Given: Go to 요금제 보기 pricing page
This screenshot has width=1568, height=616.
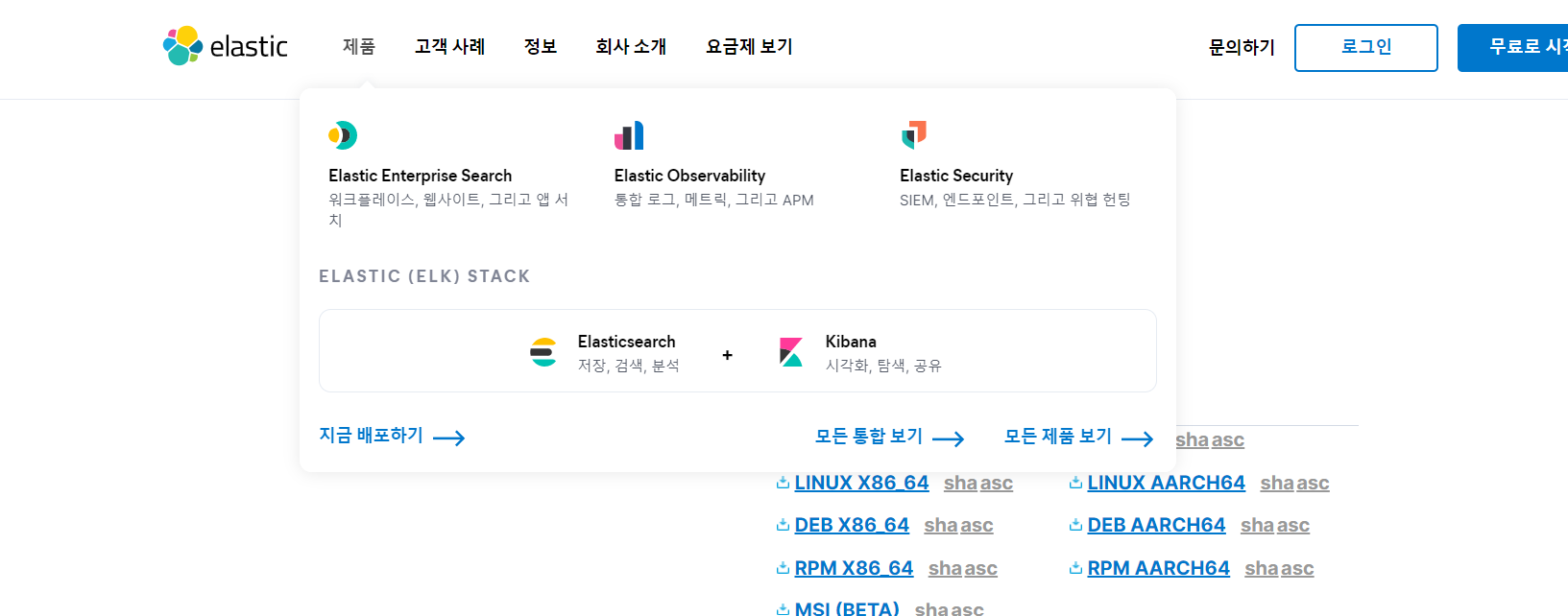Looking at the screenshot, I should pos(749,46).
